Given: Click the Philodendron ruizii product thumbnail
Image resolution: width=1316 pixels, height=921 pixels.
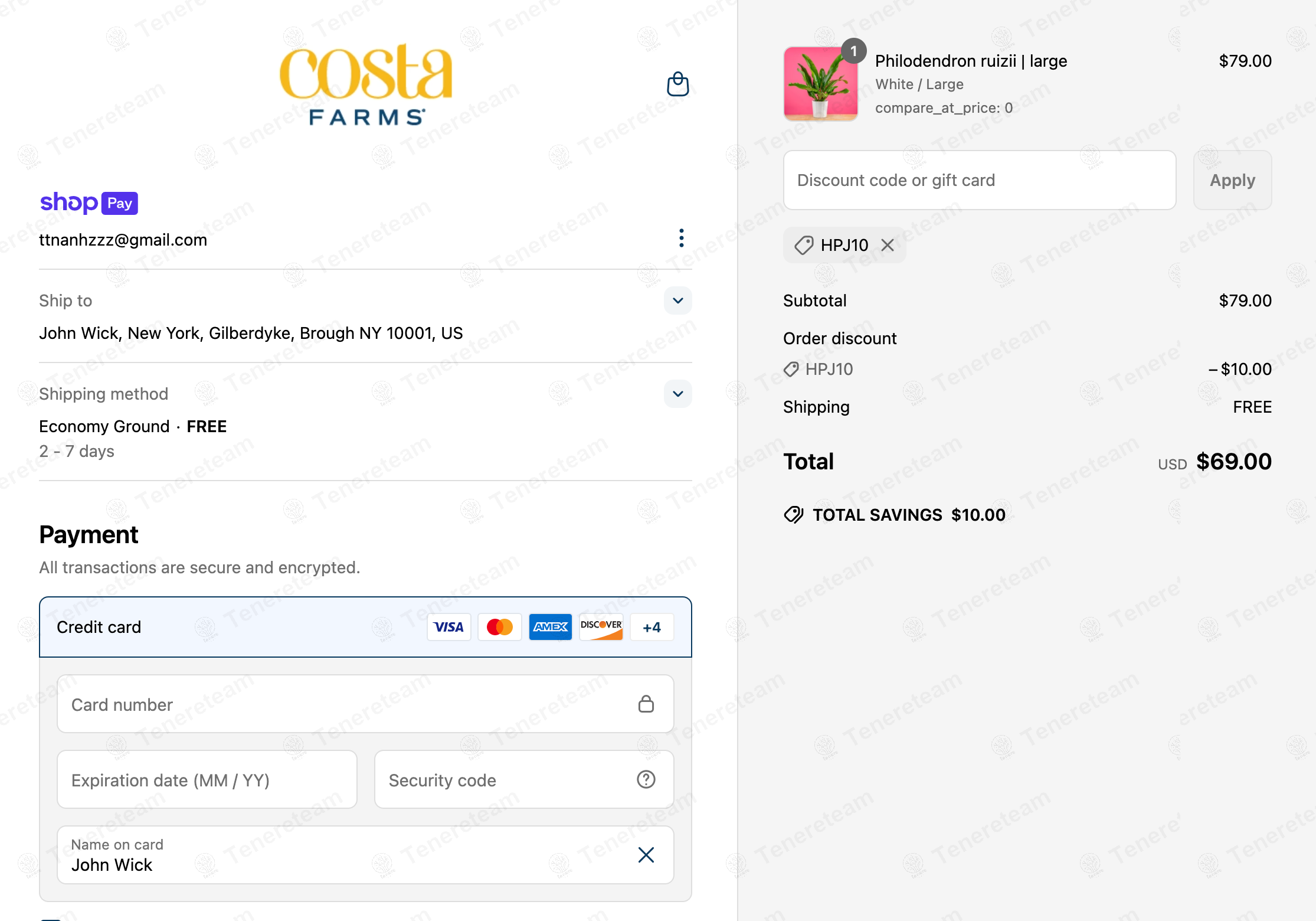Looking at the screenshot, I should pos(820,84).
